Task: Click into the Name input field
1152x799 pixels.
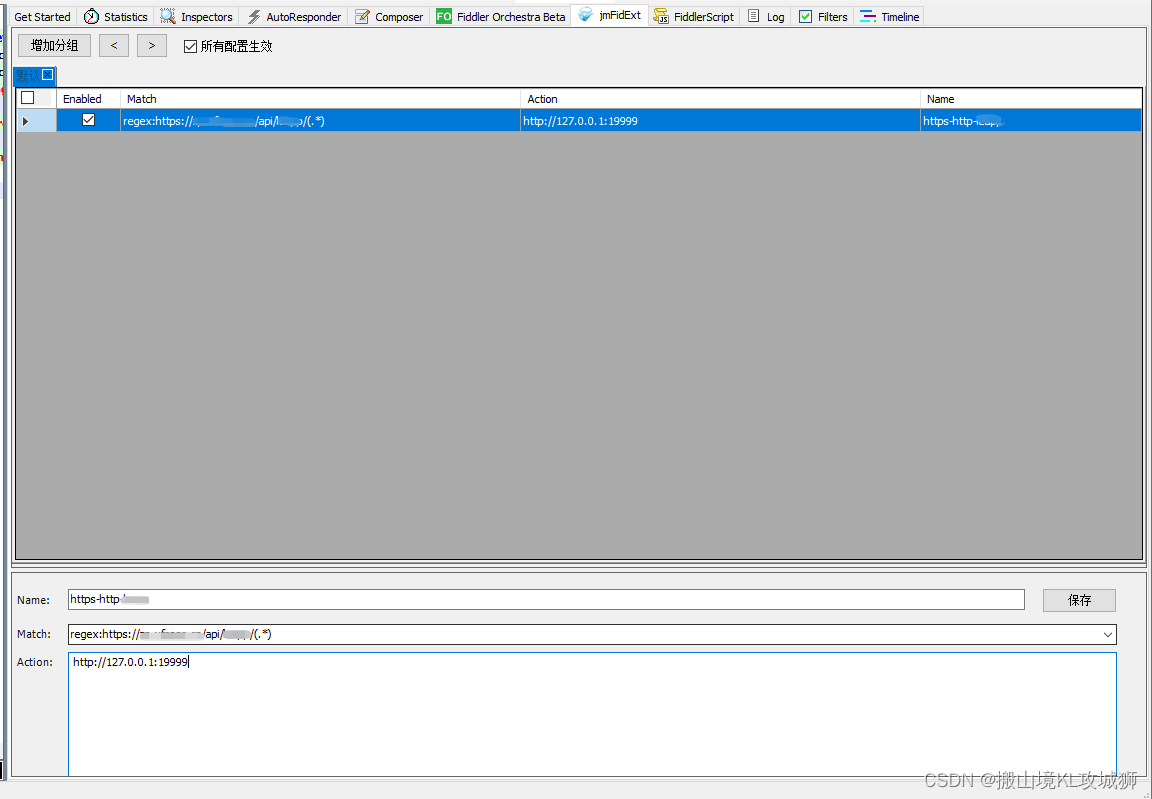Action: click(546, 599)
